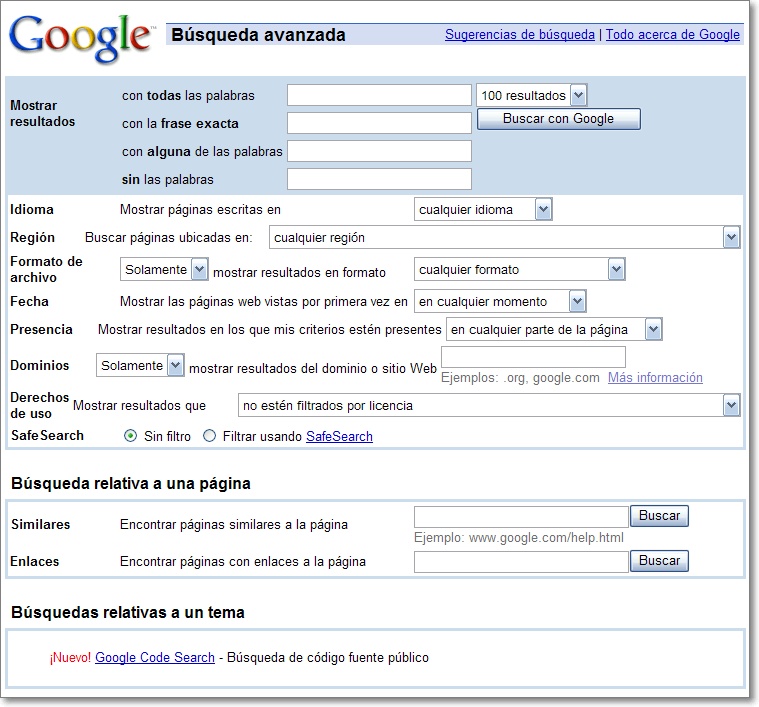The width and height of the screenshot is (759, 707).
Task: Open Solamente dropdown in Dominios row
Action: pos(140,365)
